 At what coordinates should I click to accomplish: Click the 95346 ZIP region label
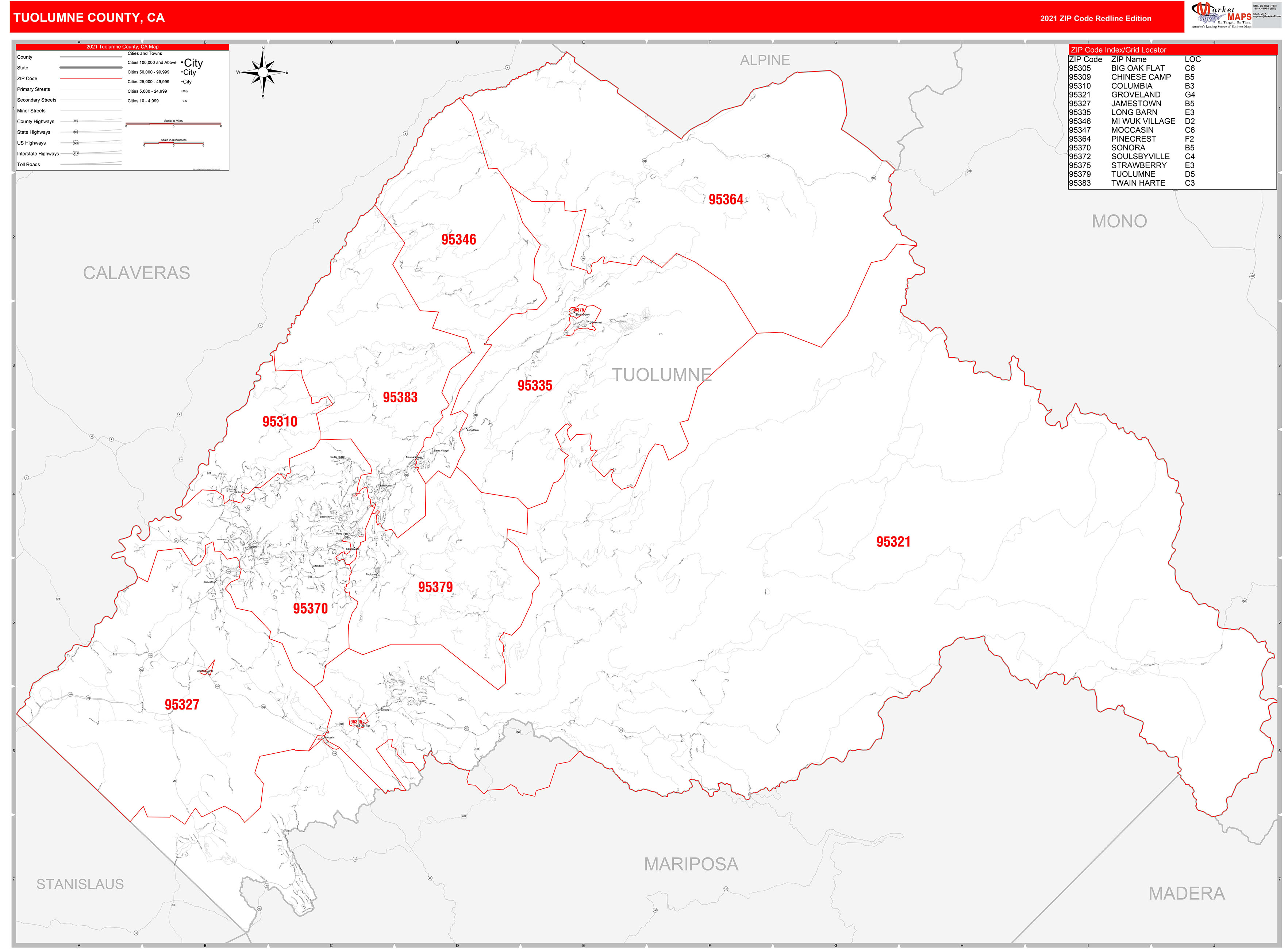pos(458,239)
